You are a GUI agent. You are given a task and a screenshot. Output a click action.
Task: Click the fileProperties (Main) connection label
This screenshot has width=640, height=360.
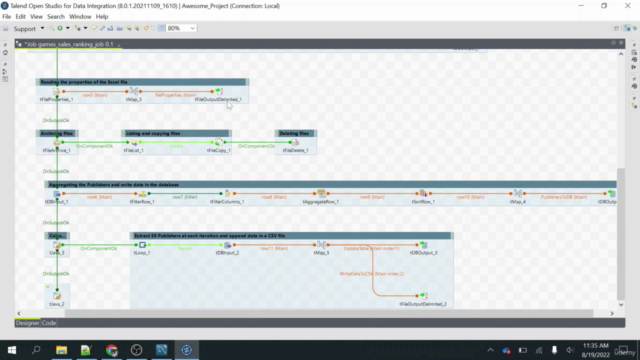click(176, 95)
